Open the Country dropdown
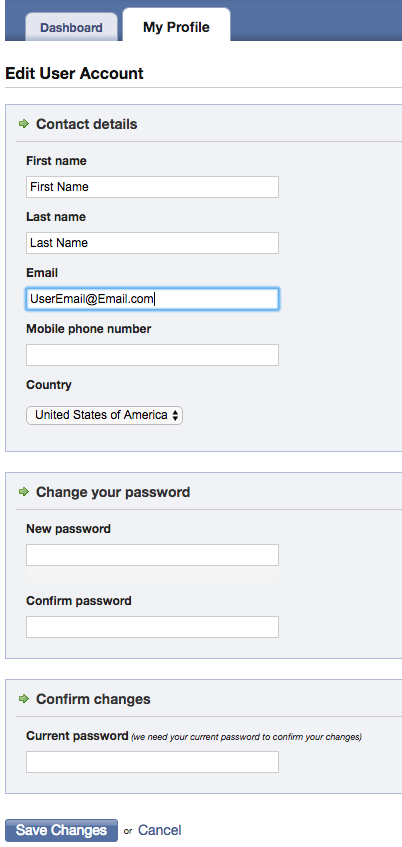The height and width of the screenshot is (847, 402). pos(104,415)
